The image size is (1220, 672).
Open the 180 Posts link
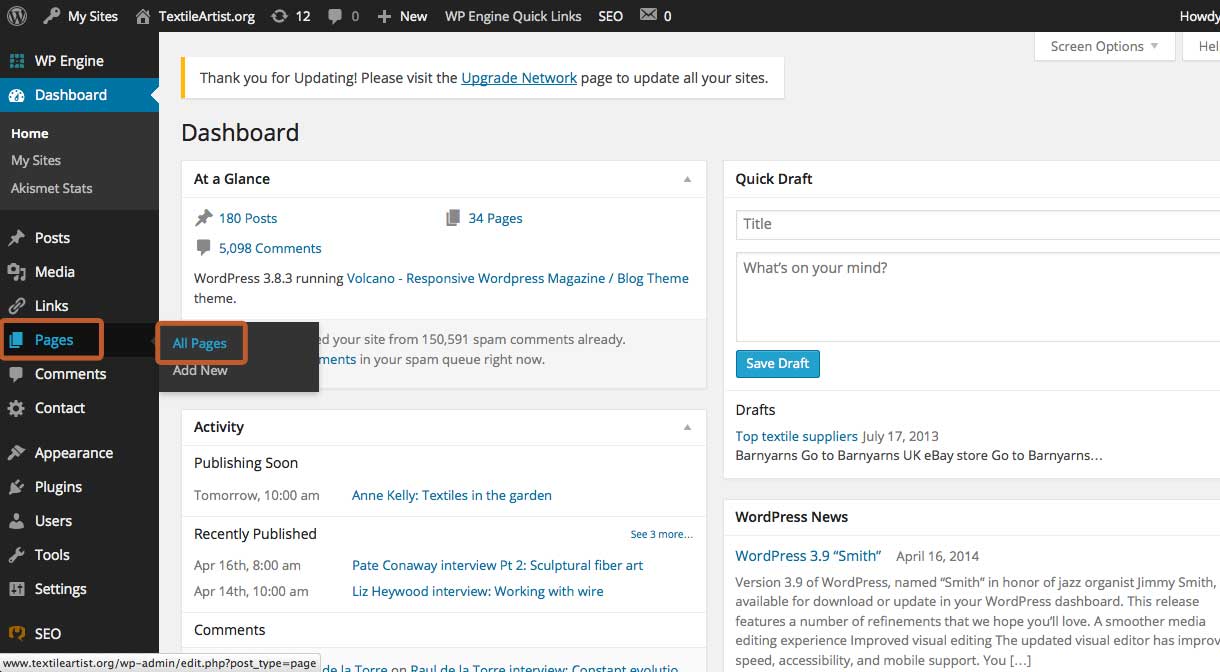click(248, 218)
